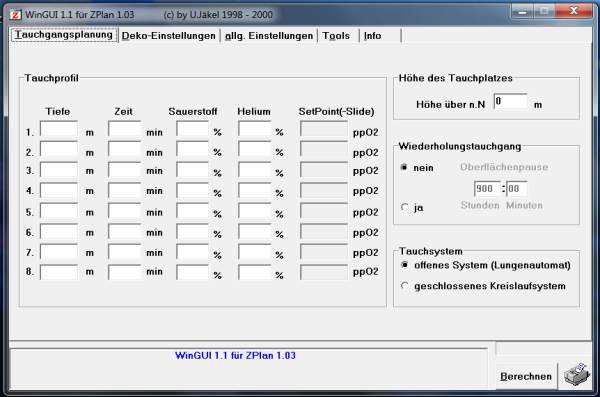The height and width of the screenshot is (397, 600).
Task: Click the row 3 Helium percentage field
Action: click(x=254, y=169)
